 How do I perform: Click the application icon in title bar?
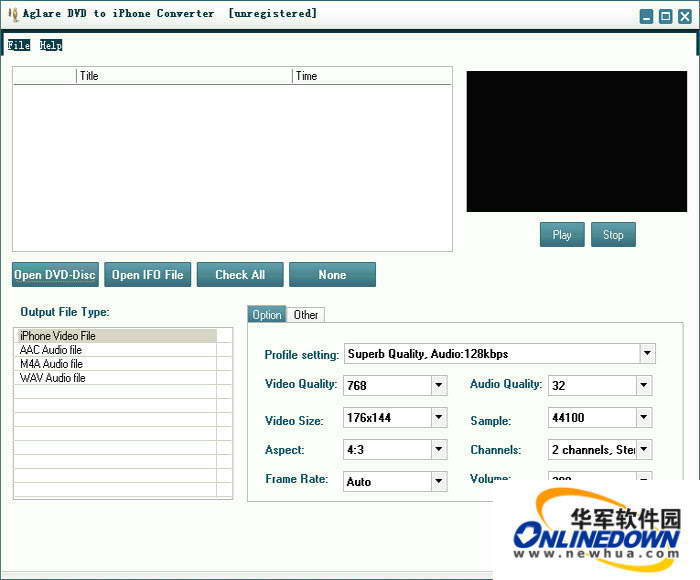(x=13, y=14)
